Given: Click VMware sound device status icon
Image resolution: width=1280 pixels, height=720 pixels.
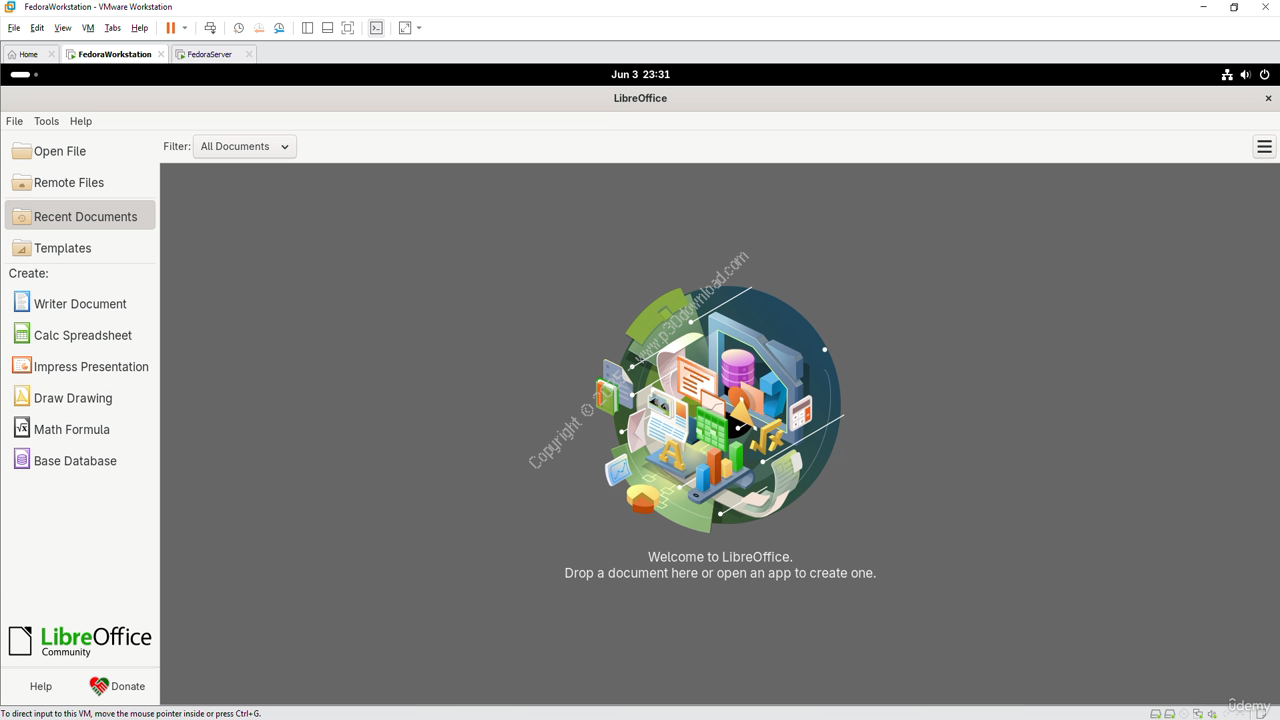Looking at the screenshot, I should pyautogui.click(x=1212, y=714).
